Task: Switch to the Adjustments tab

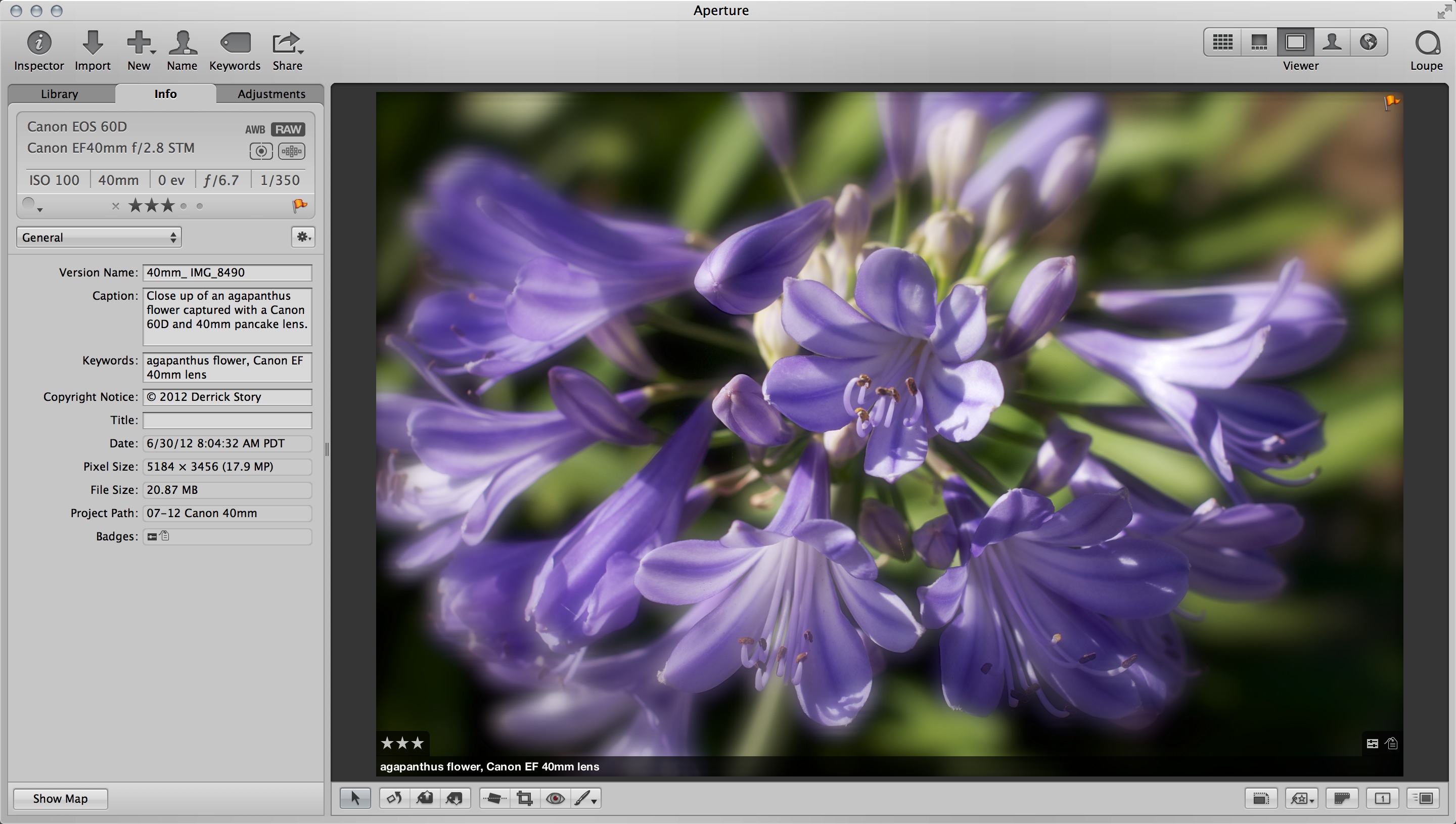Action: click(x=271, y=94)
